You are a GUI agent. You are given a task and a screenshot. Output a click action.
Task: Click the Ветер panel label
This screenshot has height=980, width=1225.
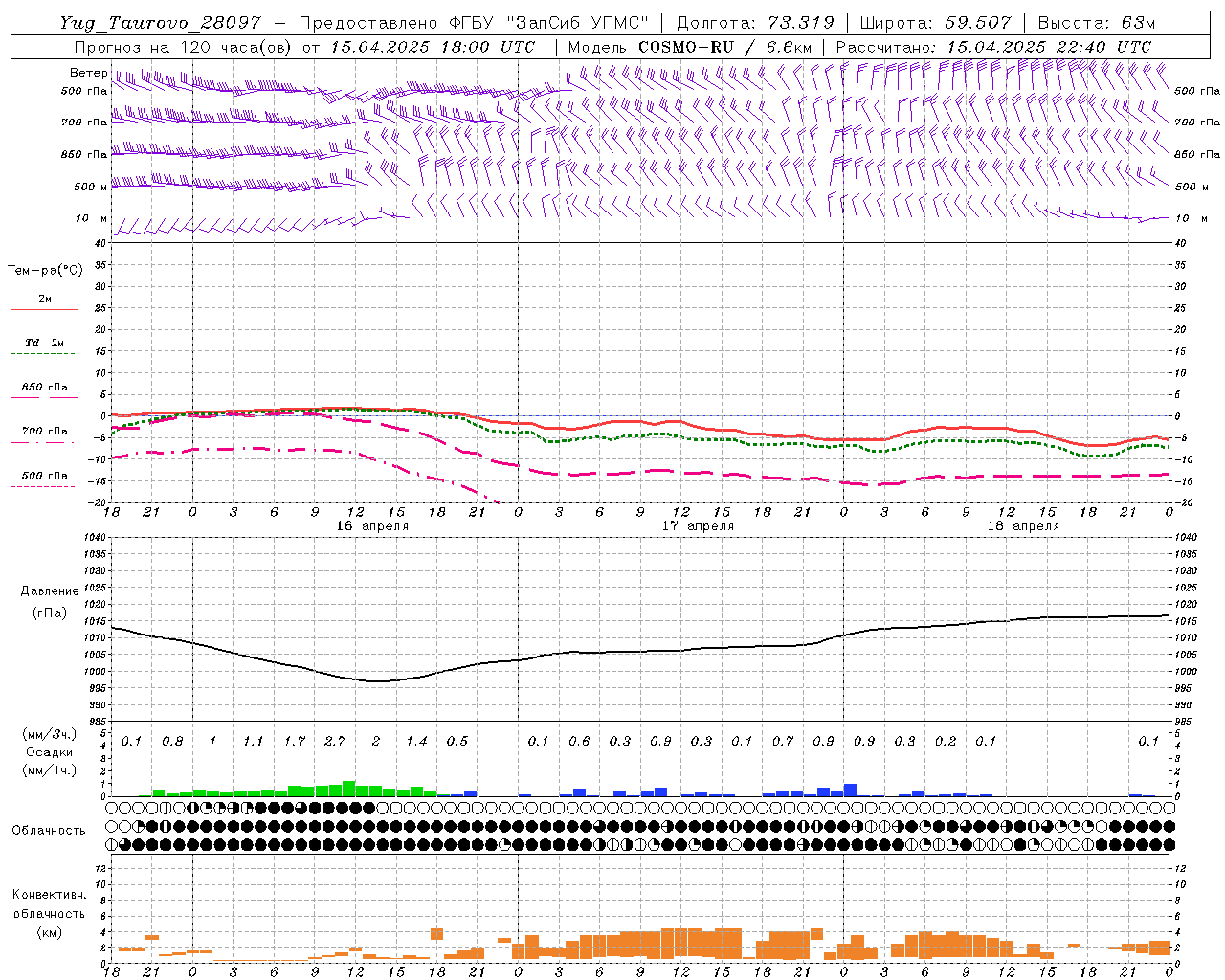(x=89, y=73)
